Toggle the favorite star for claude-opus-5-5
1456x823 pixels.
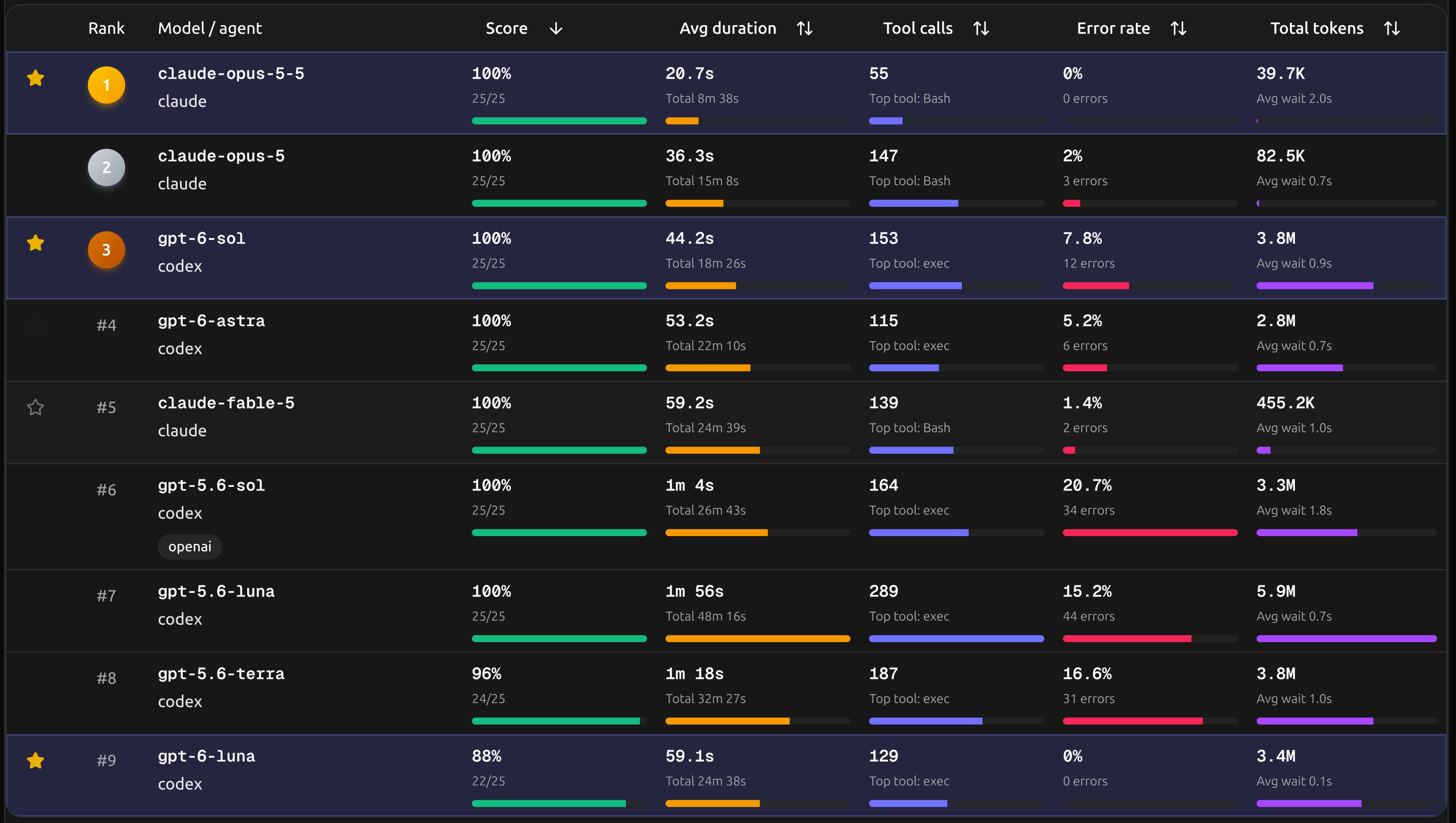pyautogui.click(x=36, y=78)
